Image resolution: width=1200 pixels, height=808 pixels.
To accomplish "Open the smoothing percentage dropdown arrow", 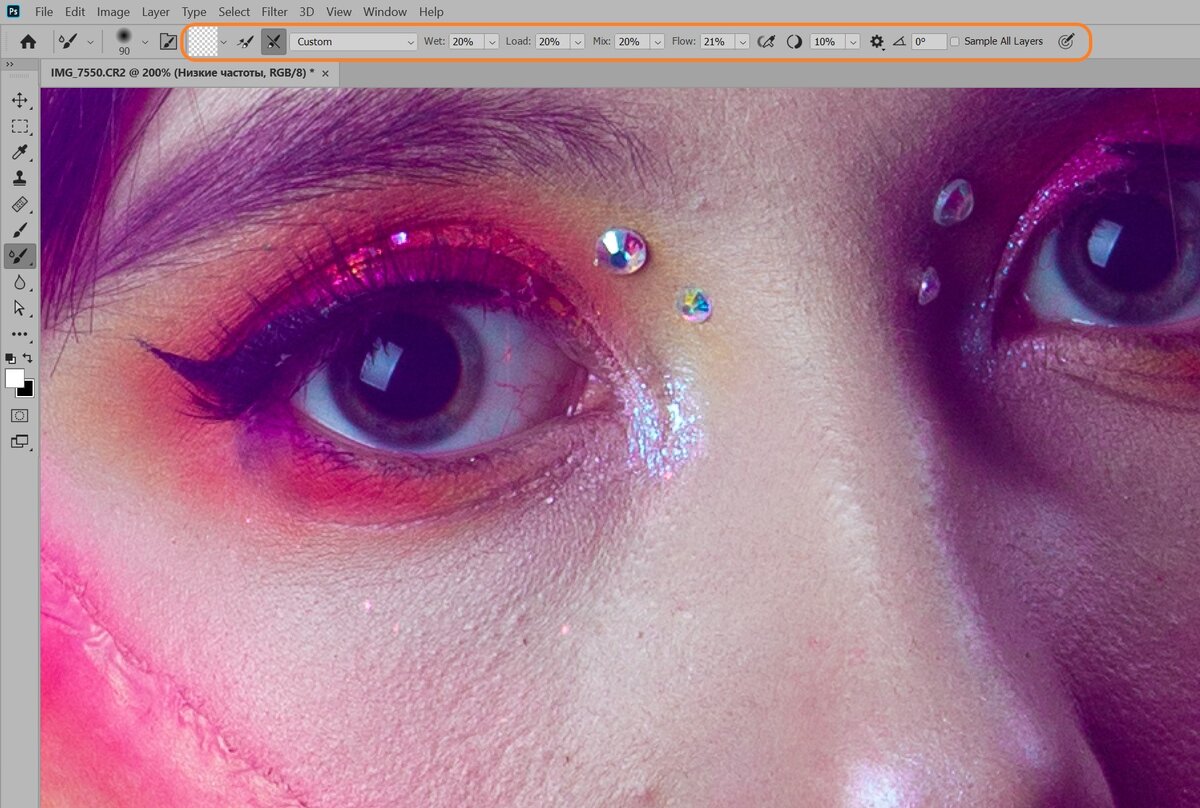I will [852, 42].
